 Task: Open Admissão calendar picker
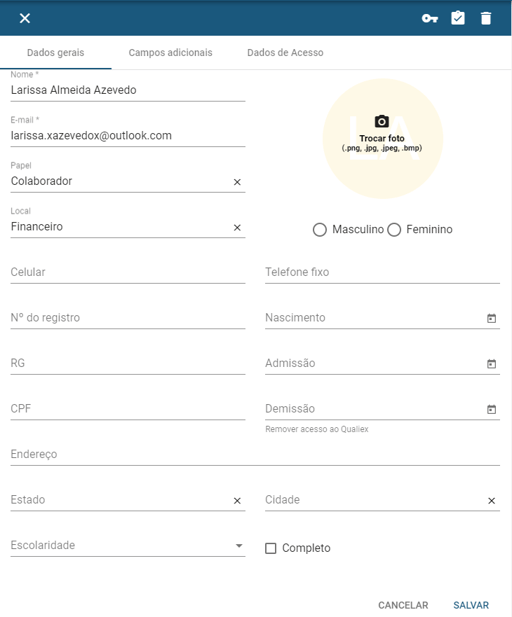(x=492, y=364)
